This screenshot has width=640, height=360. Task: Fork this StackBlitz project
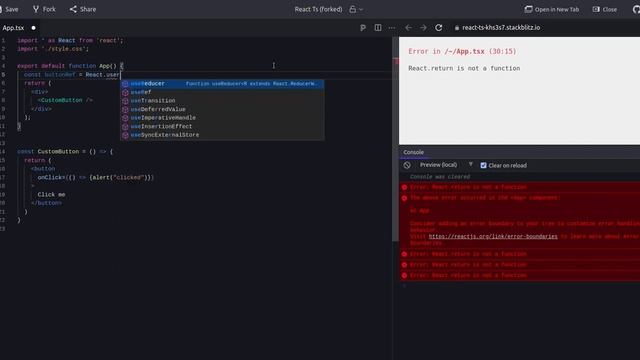click(x=44, y=9)
